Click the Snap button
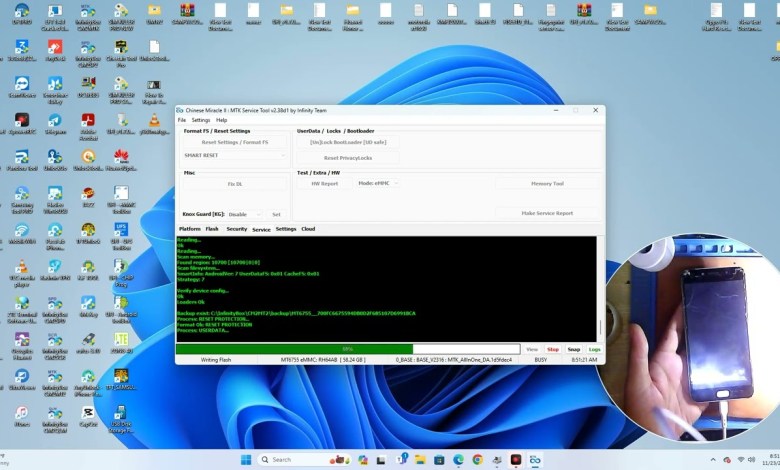Image resolution: width=780 pixels, height=470 pixels. tap(574, 349)
